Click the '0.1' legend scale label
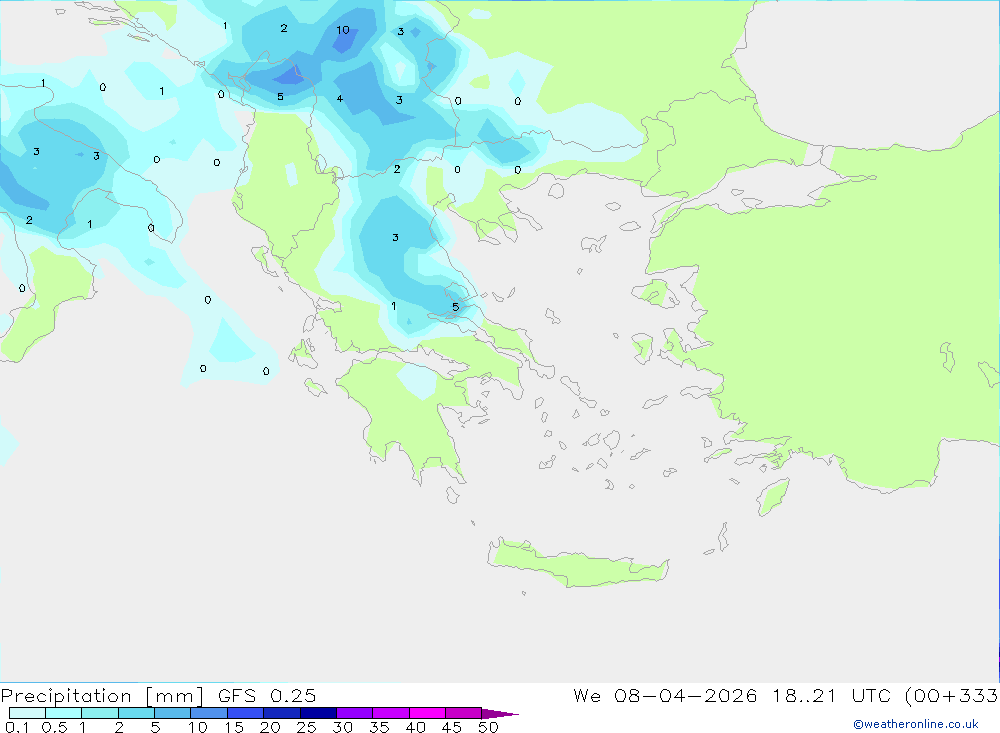The height and width of the screenshot is (733, 1000). pyautogui.click(x=17, y=727)
